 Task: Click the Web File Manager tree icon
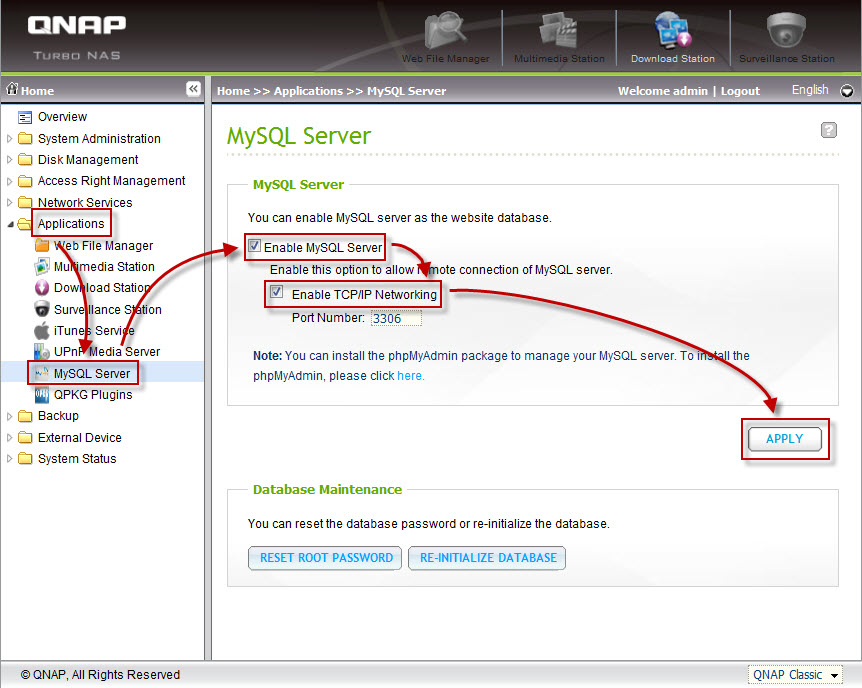click(42, 245)
